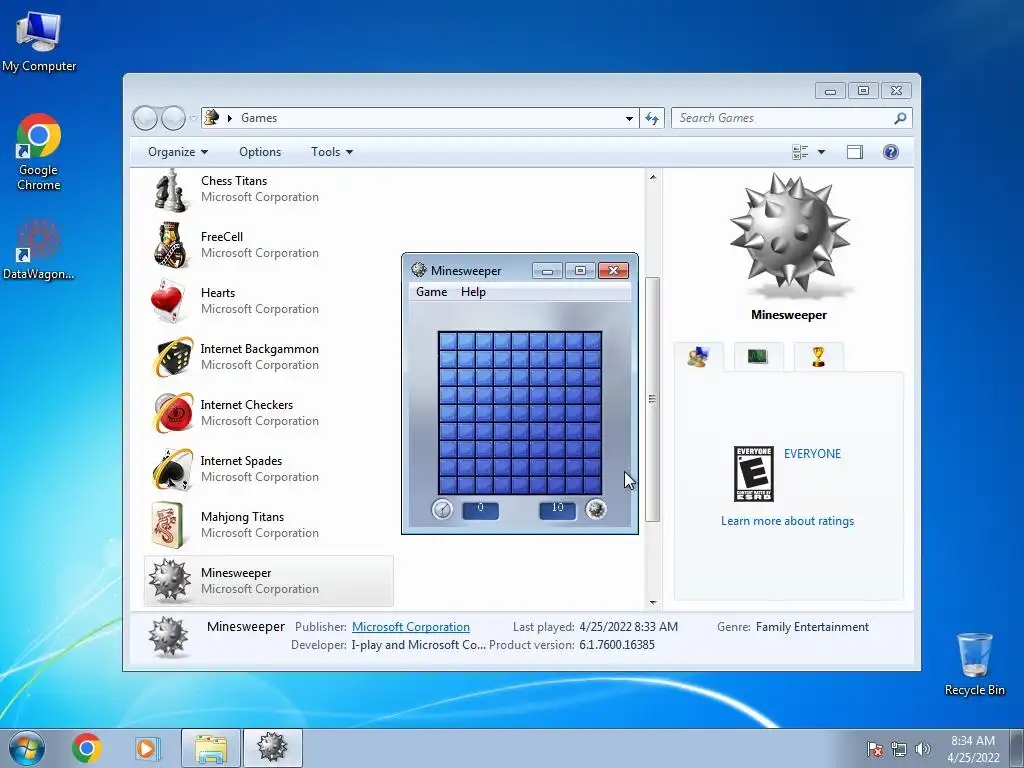Expand the view options dropdown arrow

tap(822, 152)
